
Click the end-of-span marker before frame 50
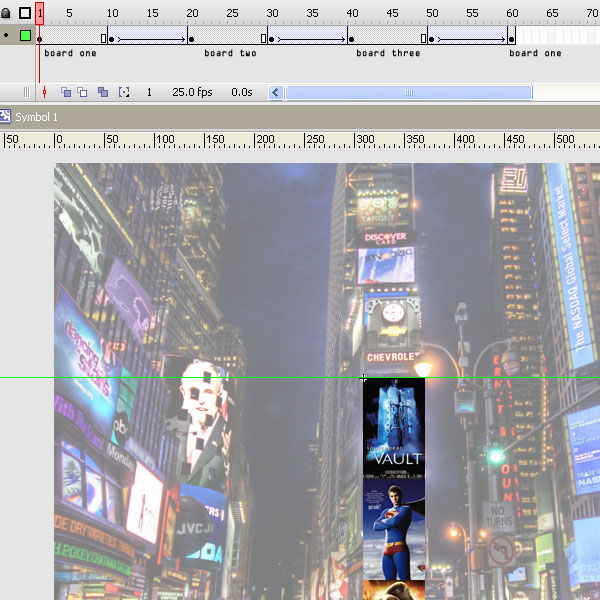[423, 38]
